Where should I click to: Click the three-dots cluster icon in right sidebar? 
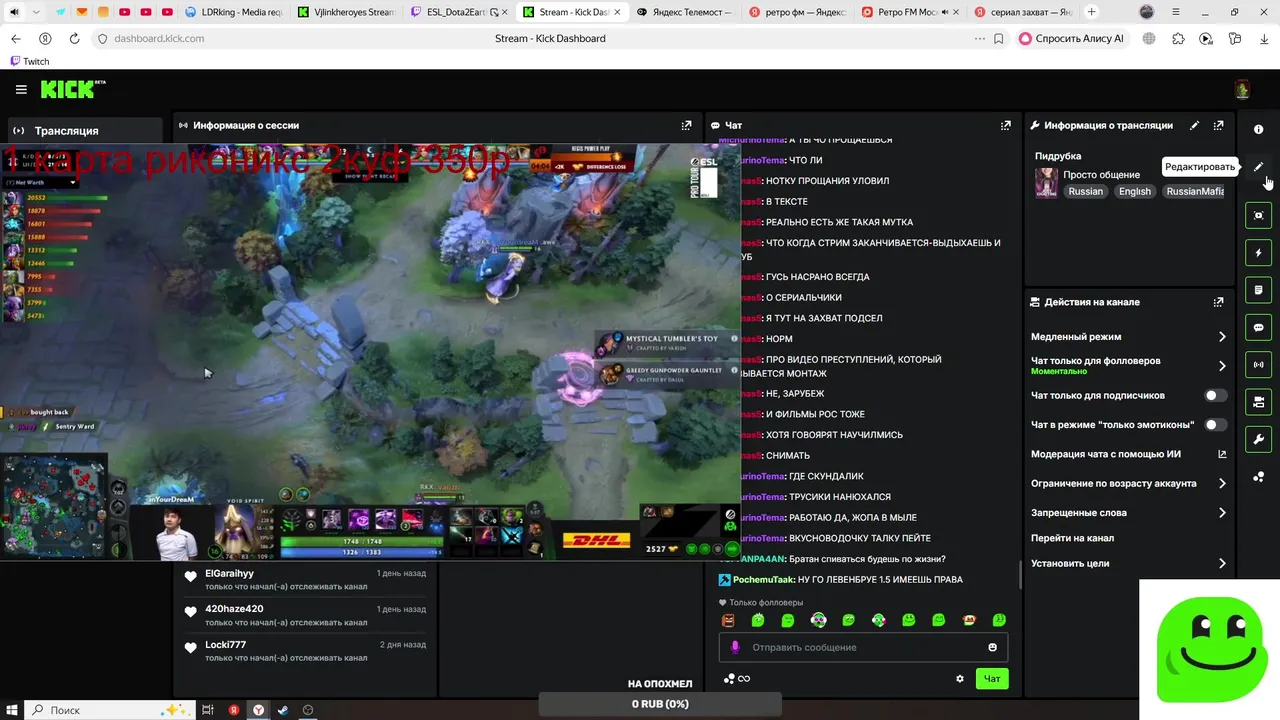click(x=1258, y=477)
